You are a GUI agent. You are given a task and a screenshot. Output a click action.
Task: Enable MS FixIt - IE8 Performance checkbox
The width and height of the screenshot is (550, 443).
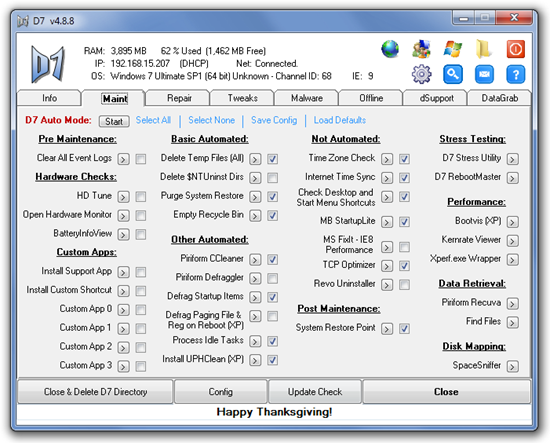[404, 247]
